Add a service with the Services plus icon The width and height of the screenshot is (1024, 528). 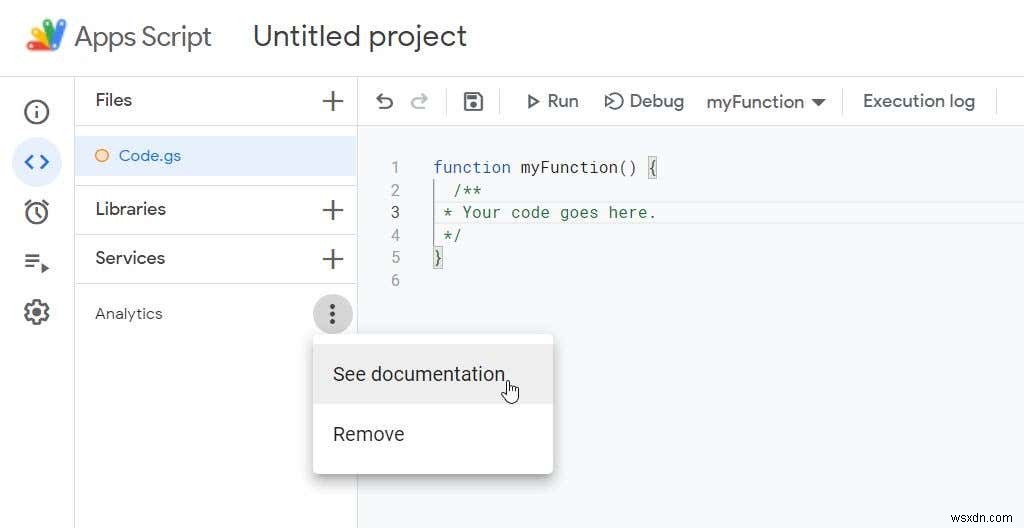coord(333,259)
